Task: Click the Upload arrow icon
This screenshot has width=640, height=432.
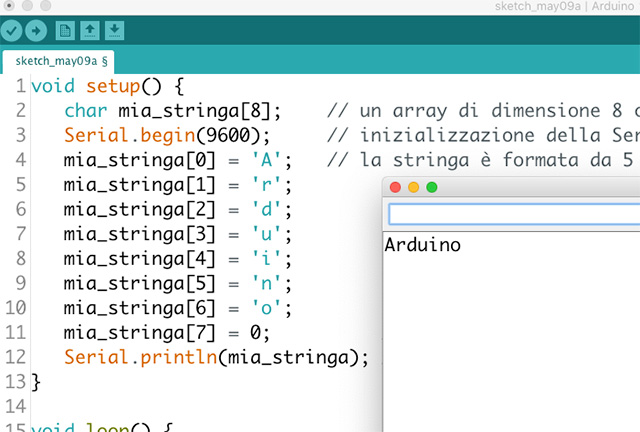Action: [36, 31]
